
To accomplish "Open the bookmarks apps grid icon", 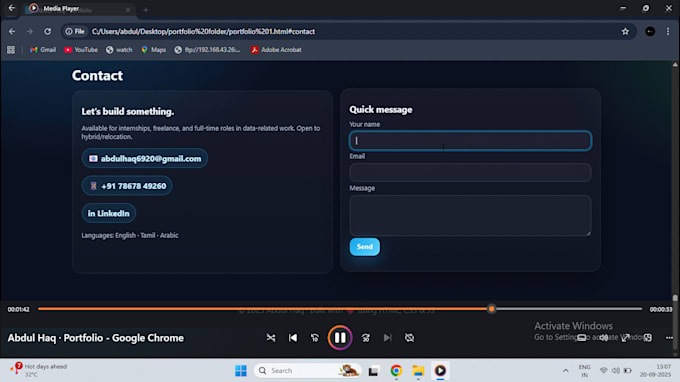I will [x=11, y=50].
